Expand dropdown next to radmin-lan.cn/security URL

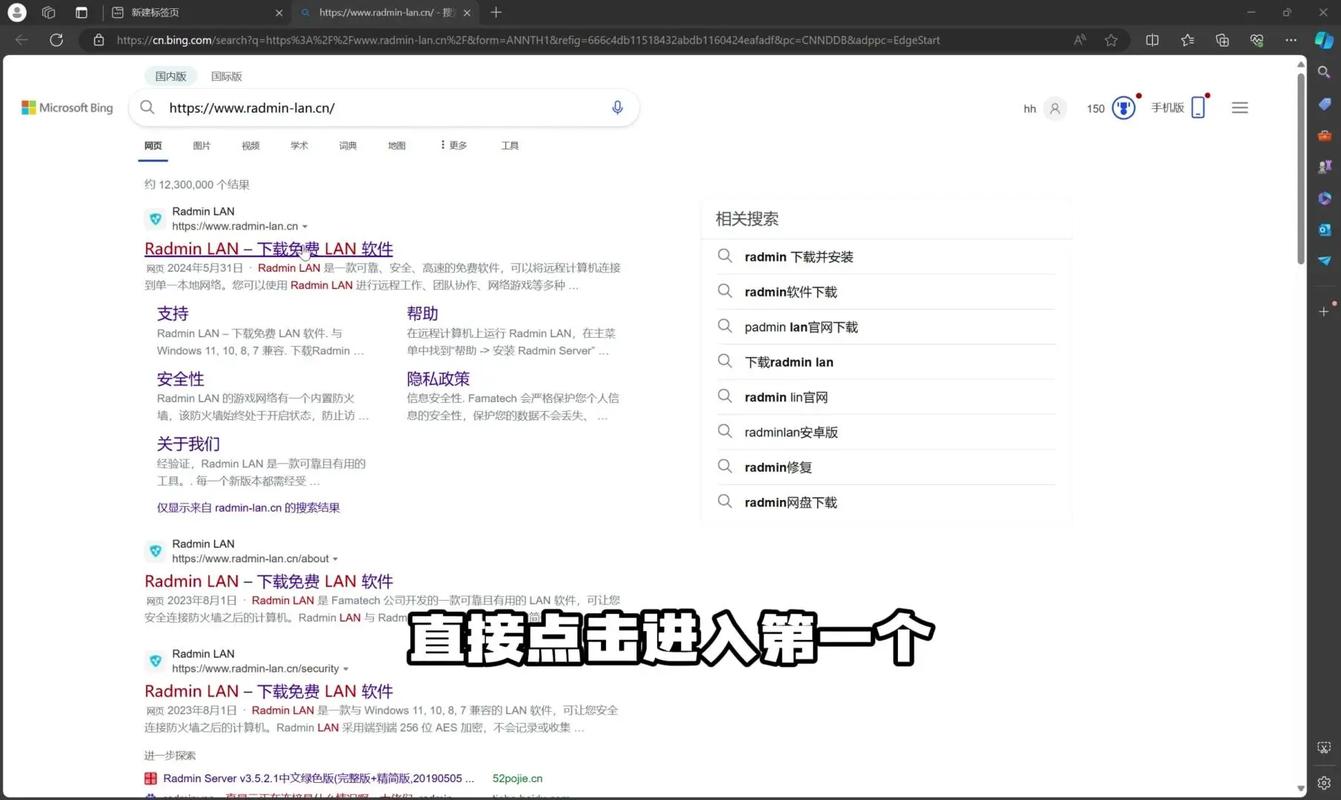[x=346, y=669]
